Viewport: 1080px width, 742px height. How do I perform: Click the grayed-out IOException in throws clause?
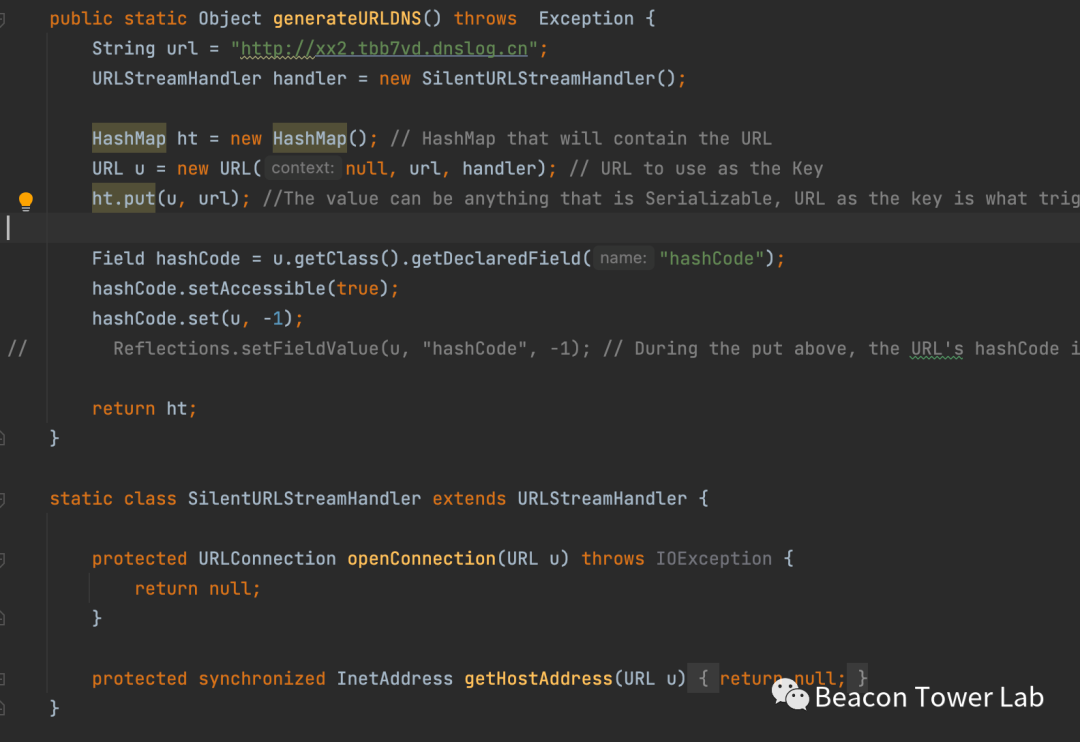(x=713, y=559)
